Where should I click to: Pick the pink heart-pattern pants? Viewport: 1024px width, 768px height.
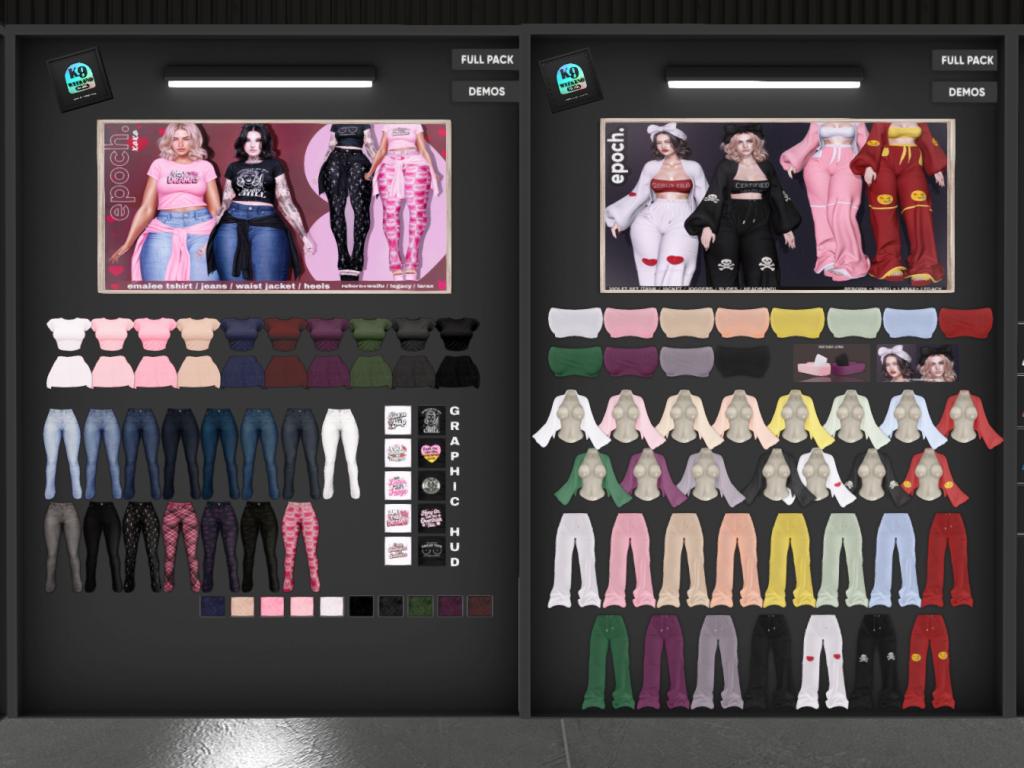301,545
